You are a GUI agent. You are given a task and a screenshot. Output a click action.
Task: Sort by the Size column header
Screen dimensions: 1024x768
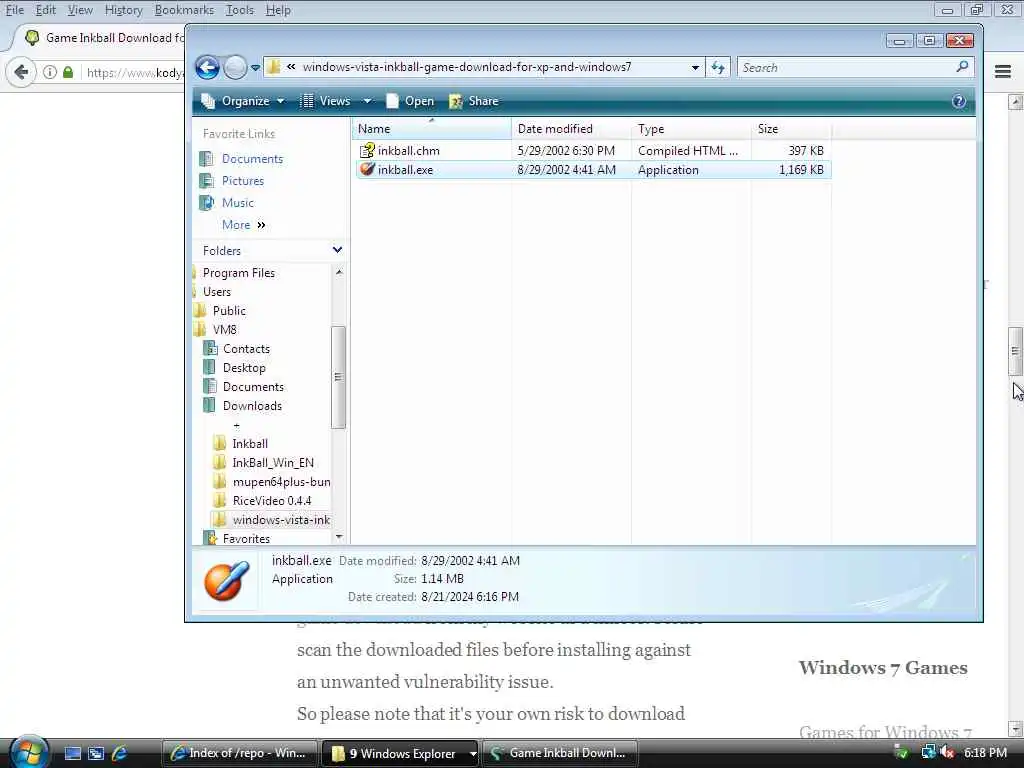tap(791, 129)
